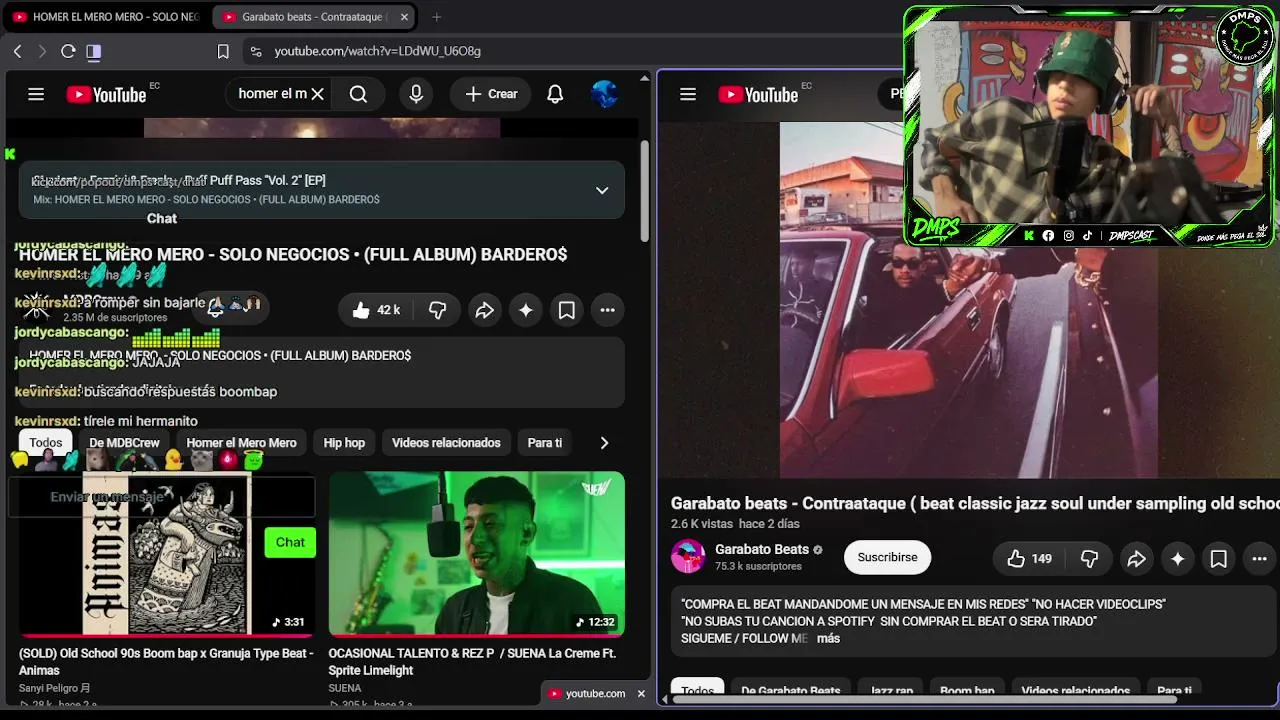The width and height of the screenshot is (1280, 720).
Task: Open Animas Boom bap beat video title
Action: [x=165, y=662]
